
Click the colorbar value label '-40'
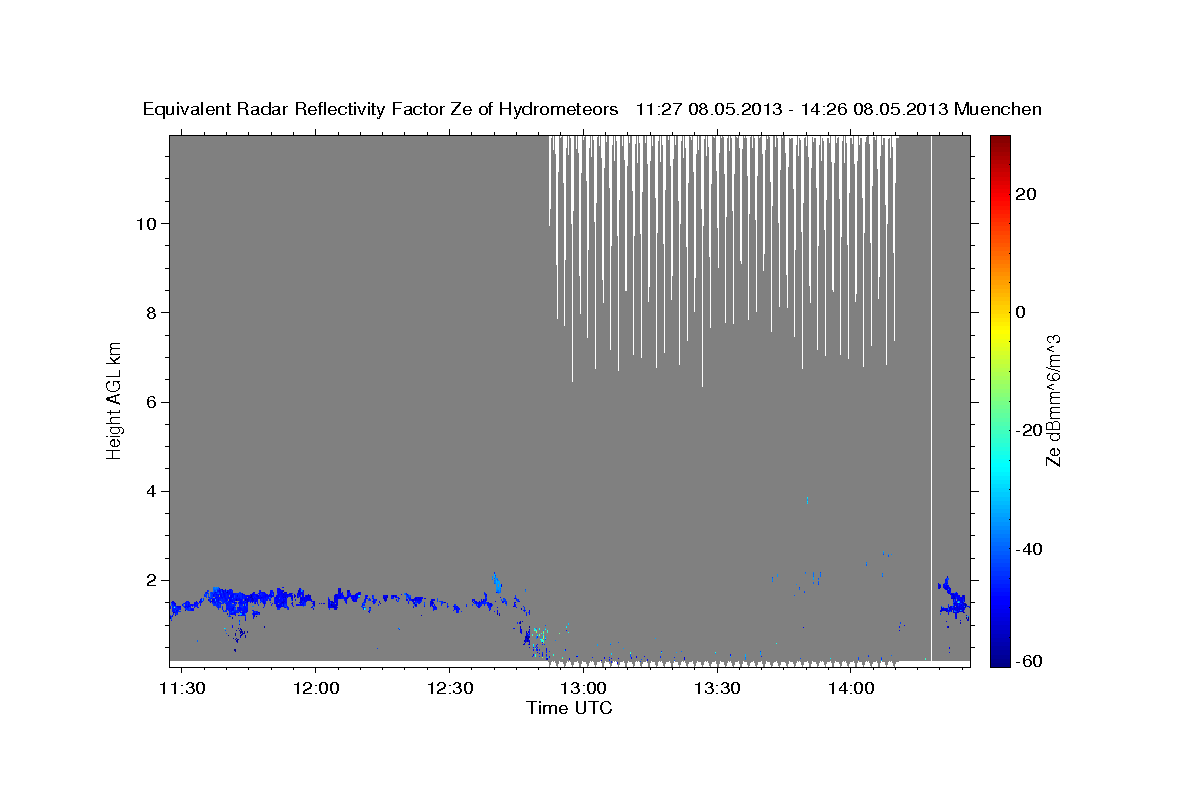pyautogui.click(x=1029, y=549)
